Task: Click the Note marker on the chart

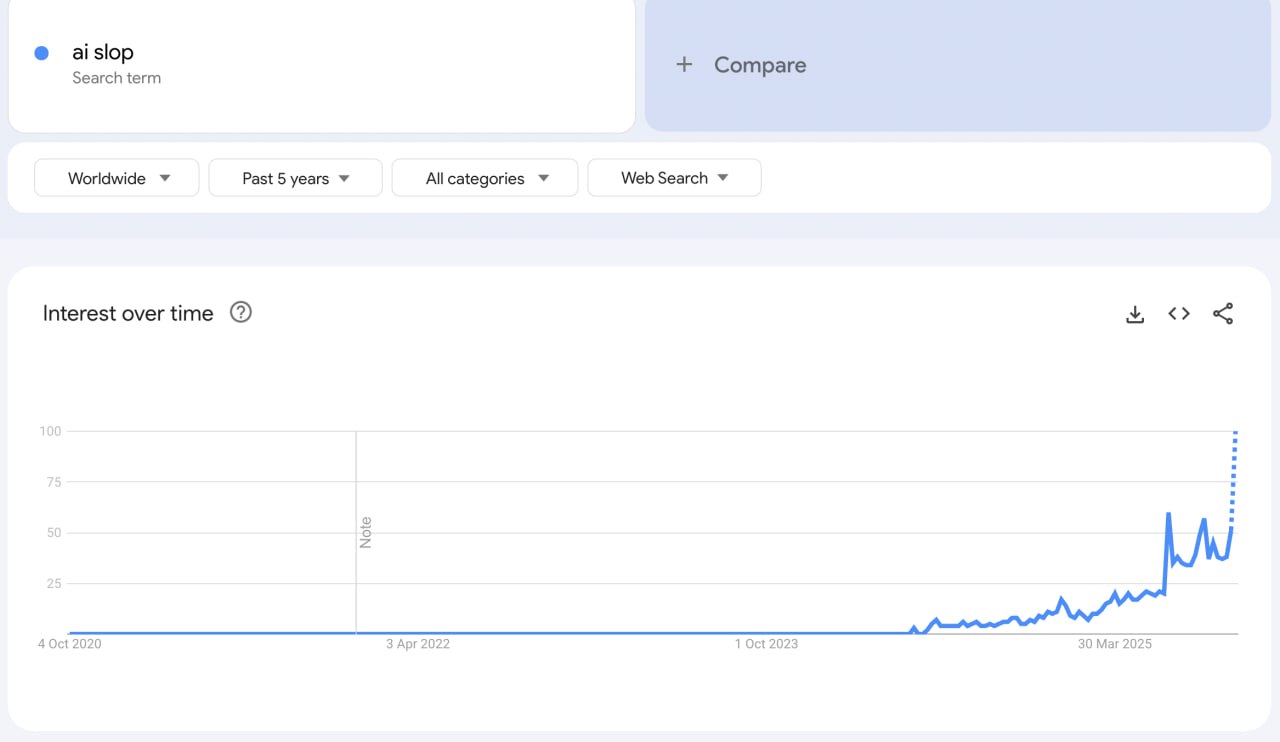Action: click(365, 532)
